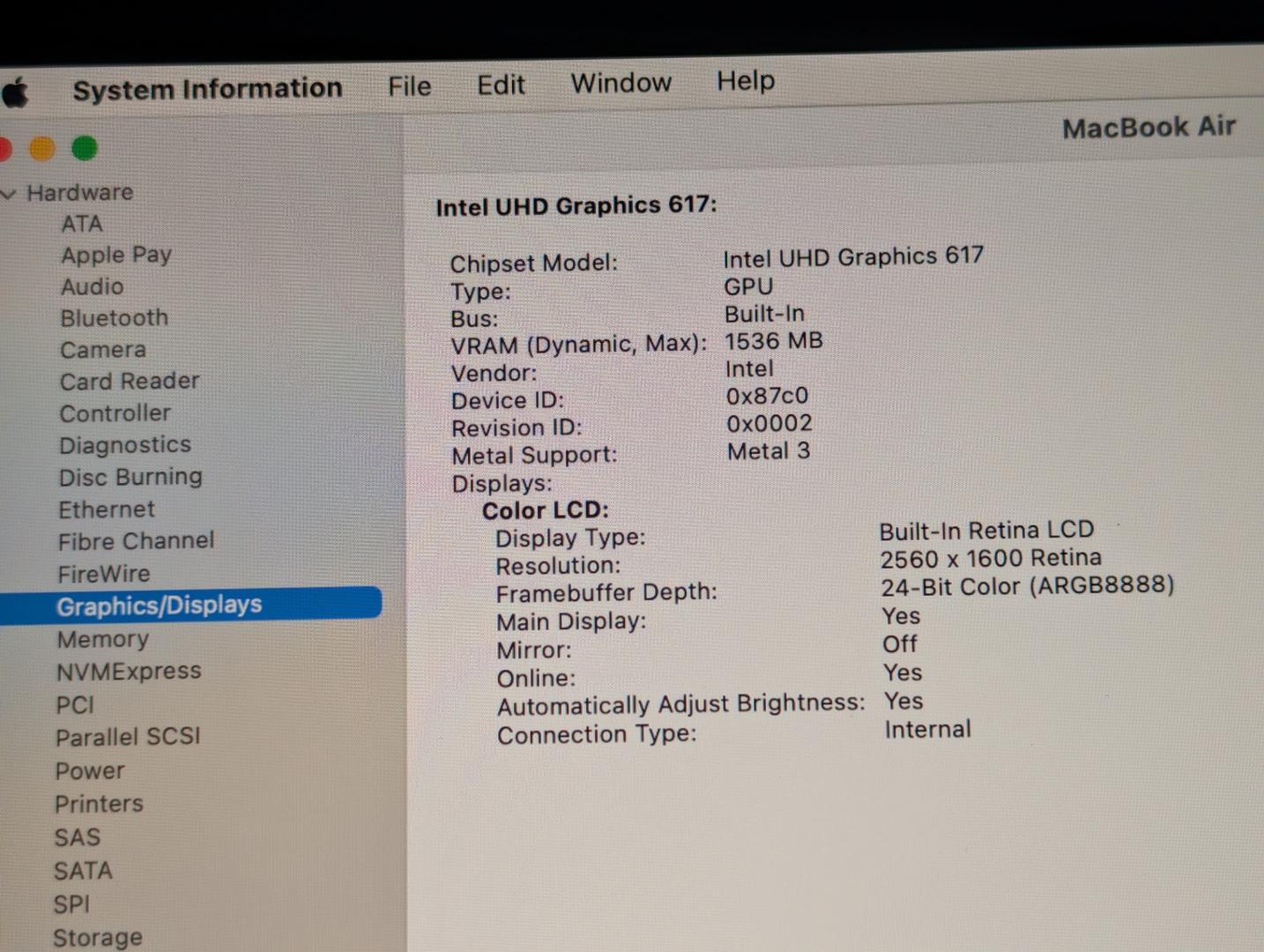Select Memory in the sidebar
This screenshot has width=1264, height=952.
pyautogui.click(x=103, y=639)
